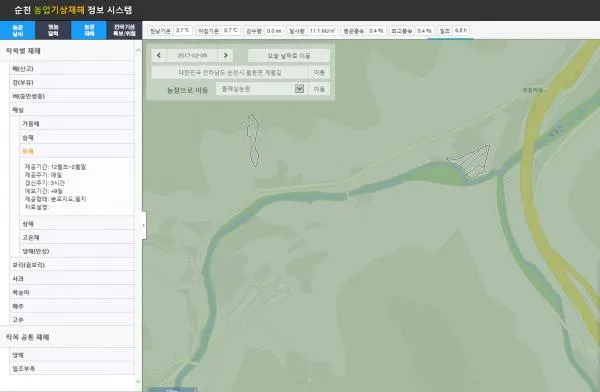Click the 평균풍속 0.4 reading
Image resolution: width=600 pixels, height=392 pixels.
pos(363,31)
